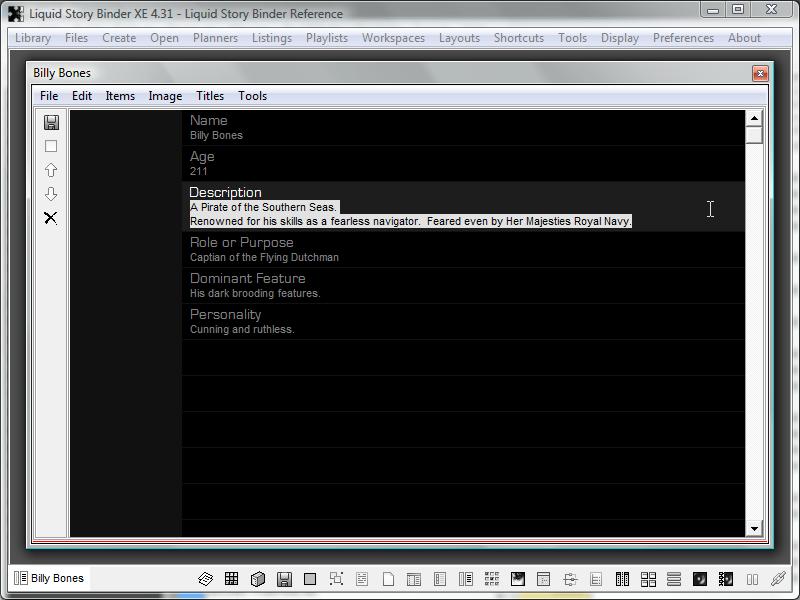Click the stacked layers icon at the bottom toolbar's left end
Screen dimensions: 800x600
pyautogui.click(x=206, y=579)
